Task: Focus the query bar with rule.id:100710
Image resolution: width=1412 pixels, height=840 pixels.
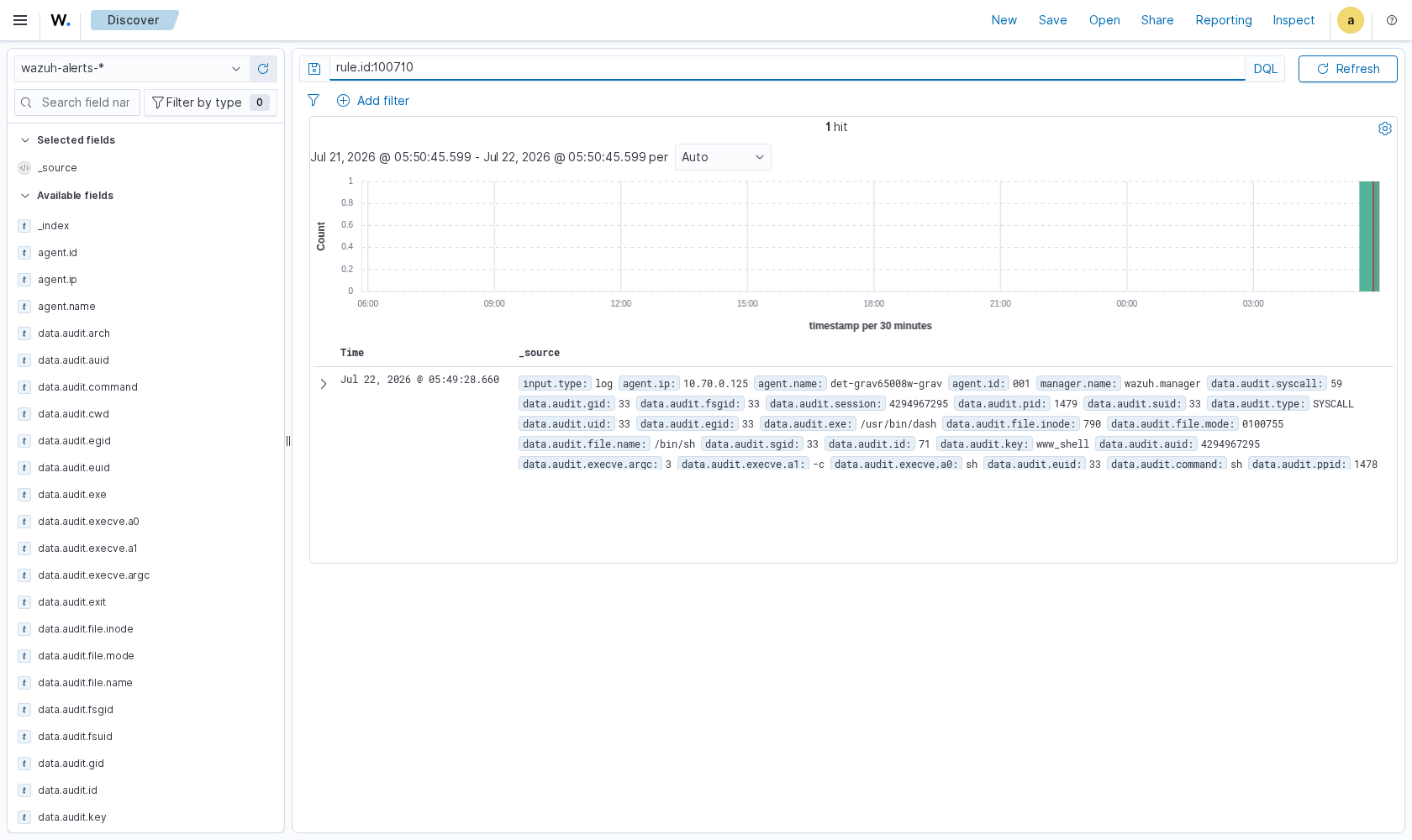Action: [x=787, y=67]
